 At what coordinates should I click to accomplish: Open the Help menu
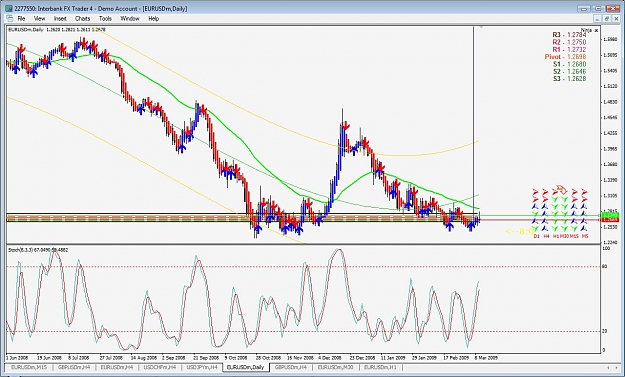pyautogui.click(x=153, y=18)
